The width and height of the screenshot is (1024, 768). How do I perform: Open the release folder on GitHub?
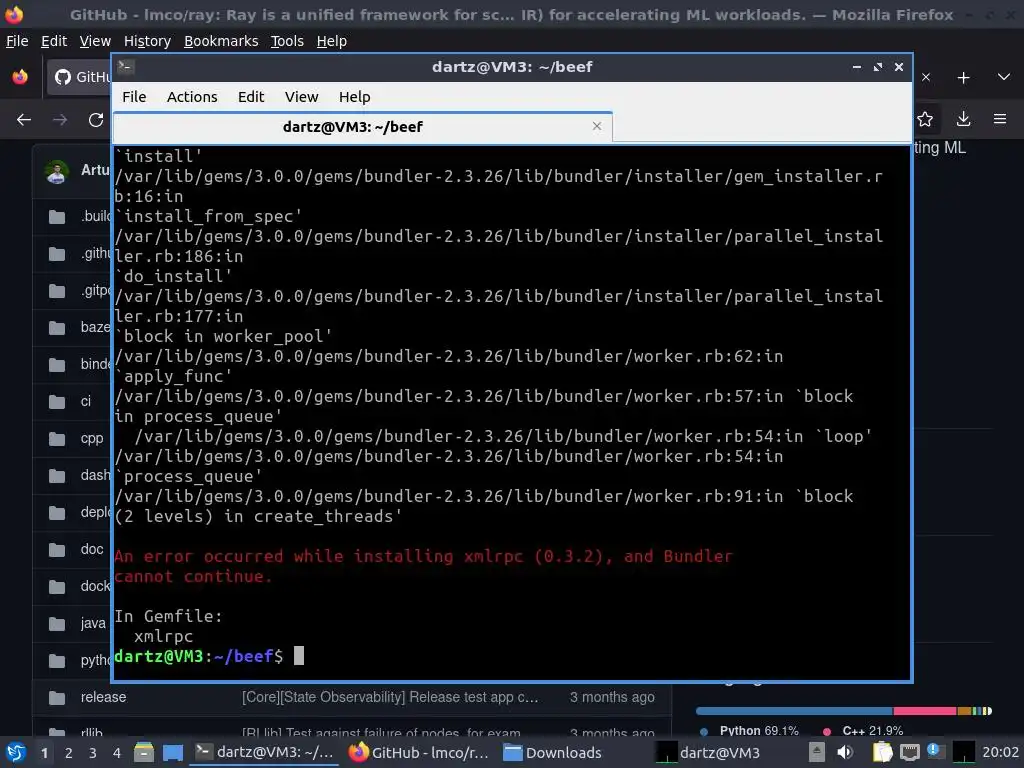[x=103, y=697]
